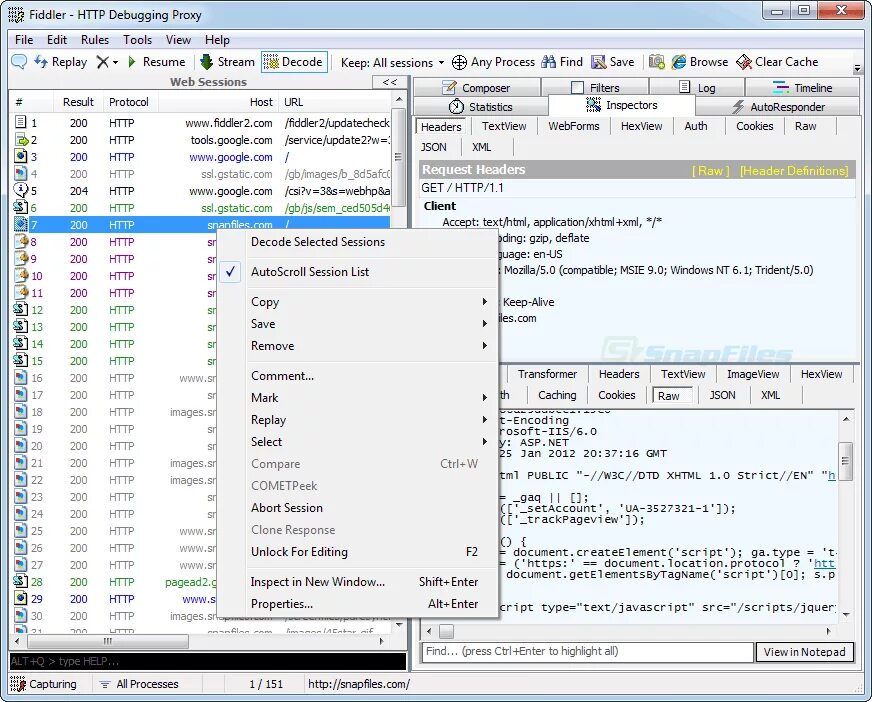Expand the Select submenu
The height and width of the screenshot is (702, 872).
358,442
